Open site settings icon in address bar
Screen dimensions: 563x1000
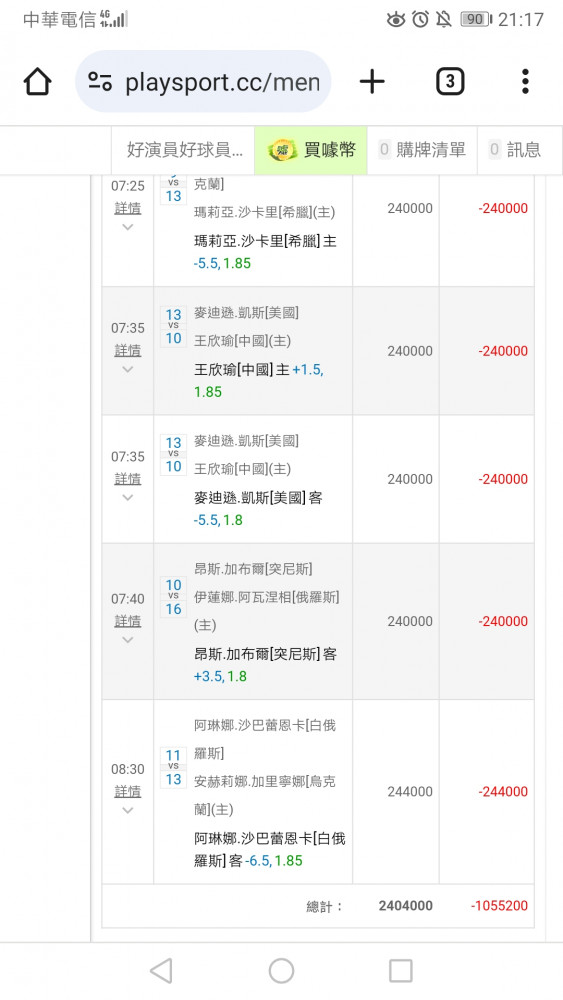pos(100,82)
